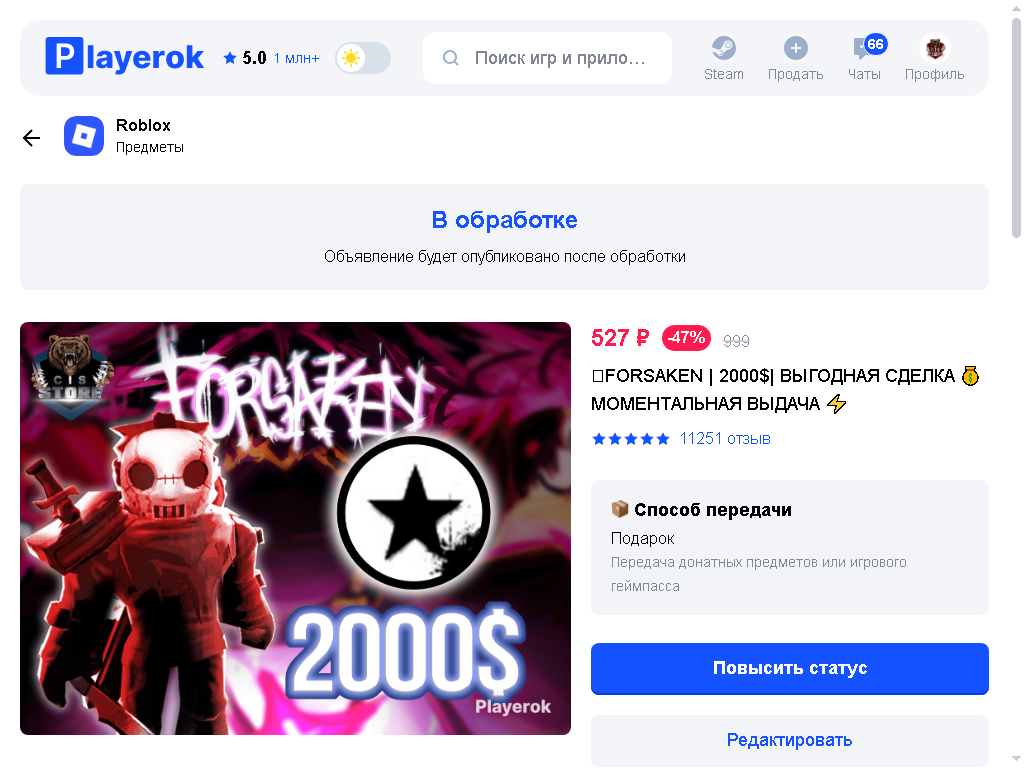Click the Повысить статус button
Viewport: 1024px width, 768px height.
[x=790, y=668]
